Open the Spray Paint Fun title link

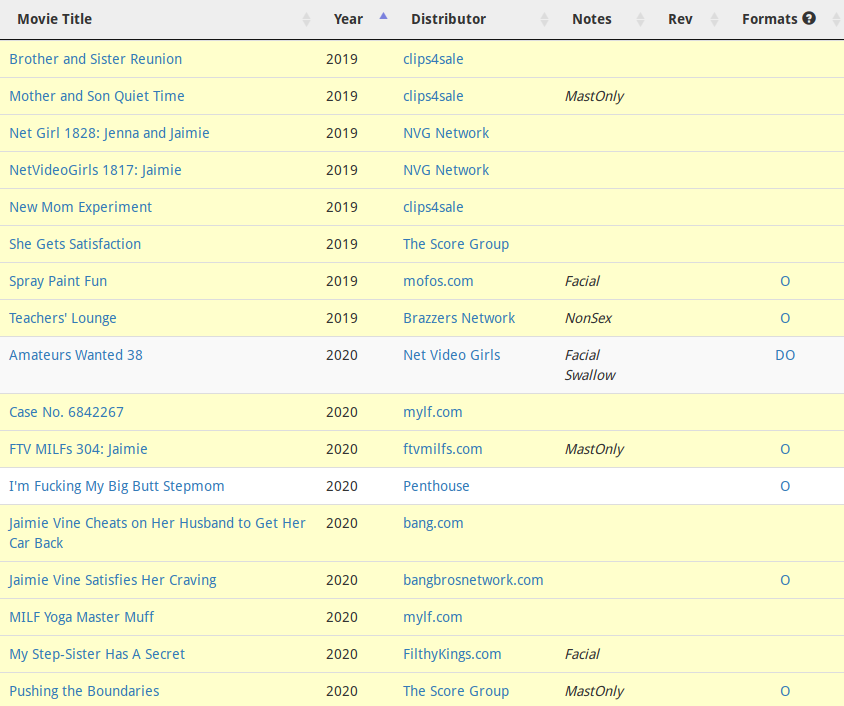tap(58, 281)
